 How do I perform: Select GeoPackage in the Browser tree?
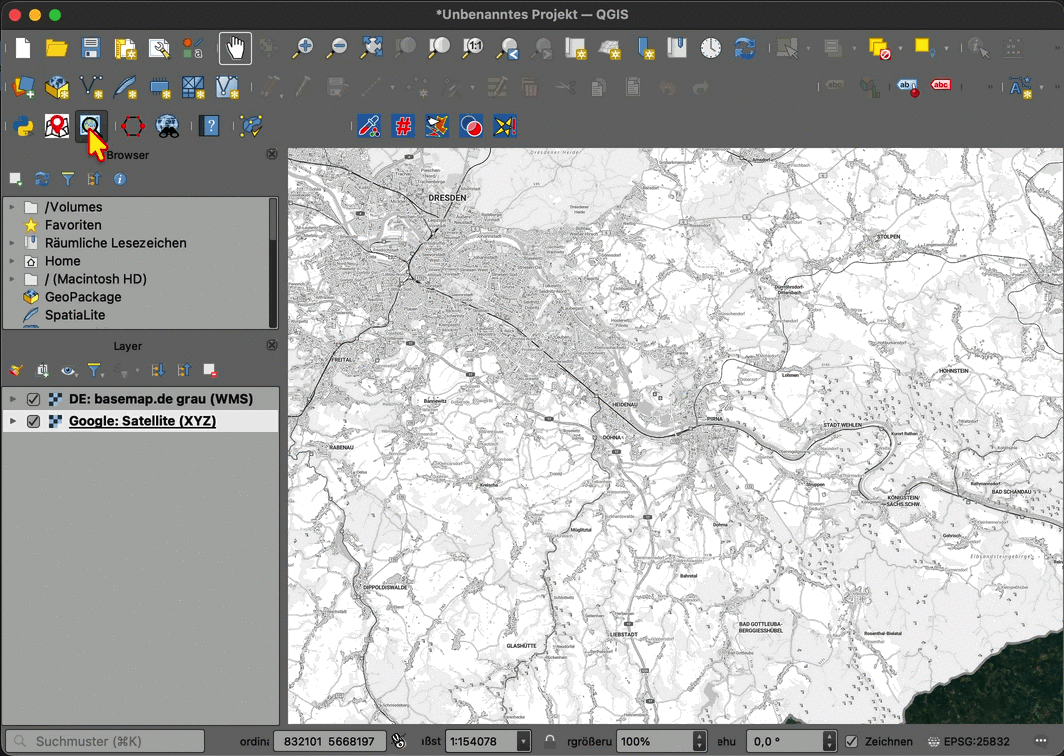pos(83,297)
